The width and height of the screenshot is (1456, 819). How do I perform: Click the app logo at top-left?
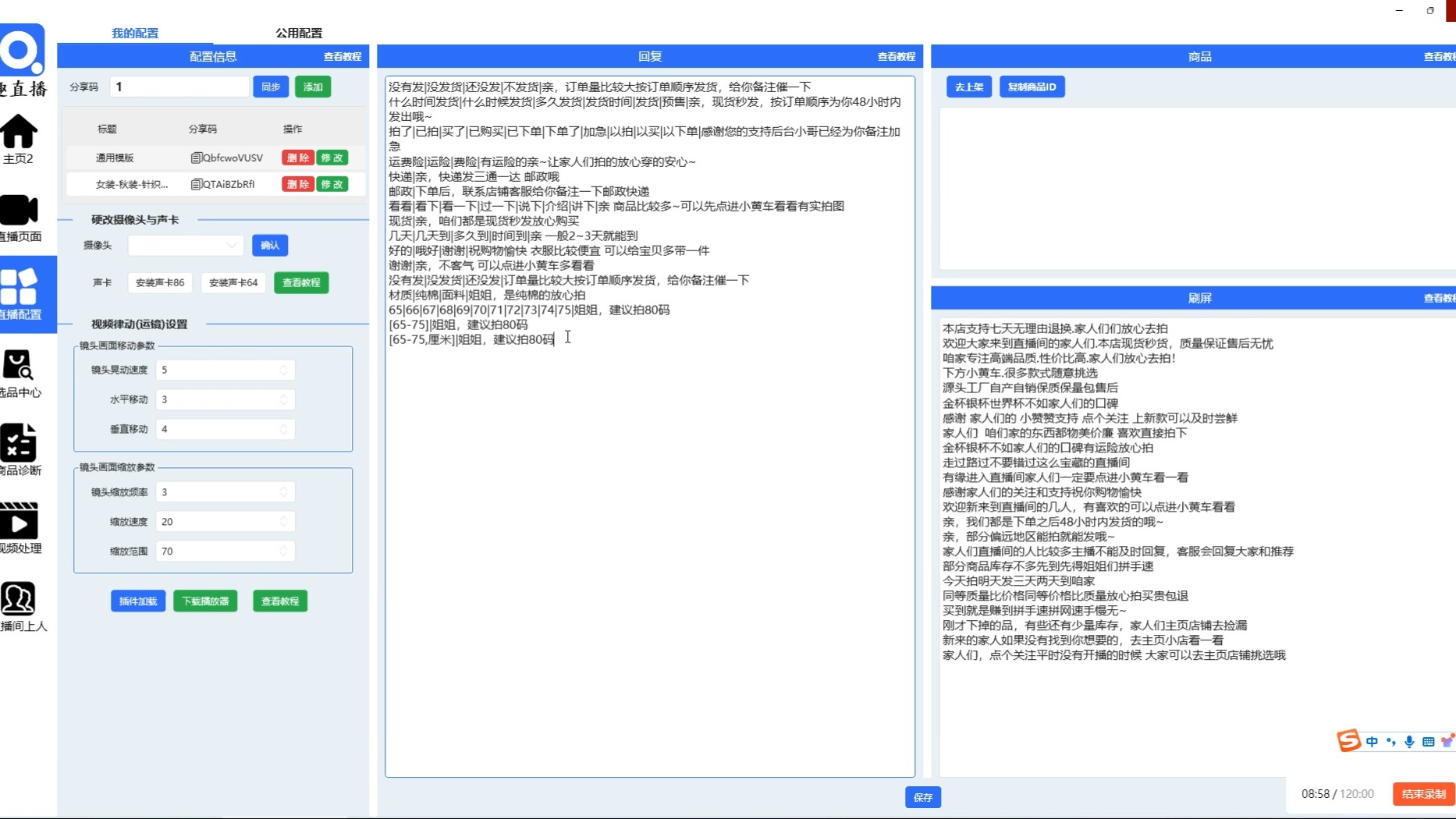click(21, 51)
